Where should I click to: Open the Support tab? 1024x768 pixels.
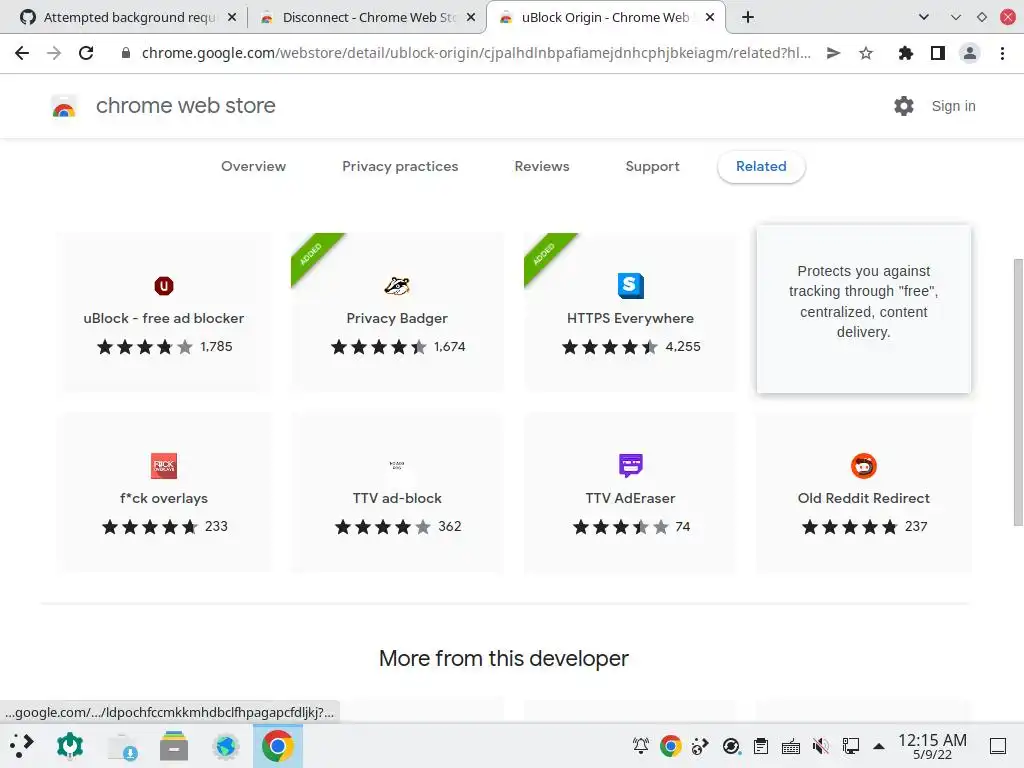(652, 167)
